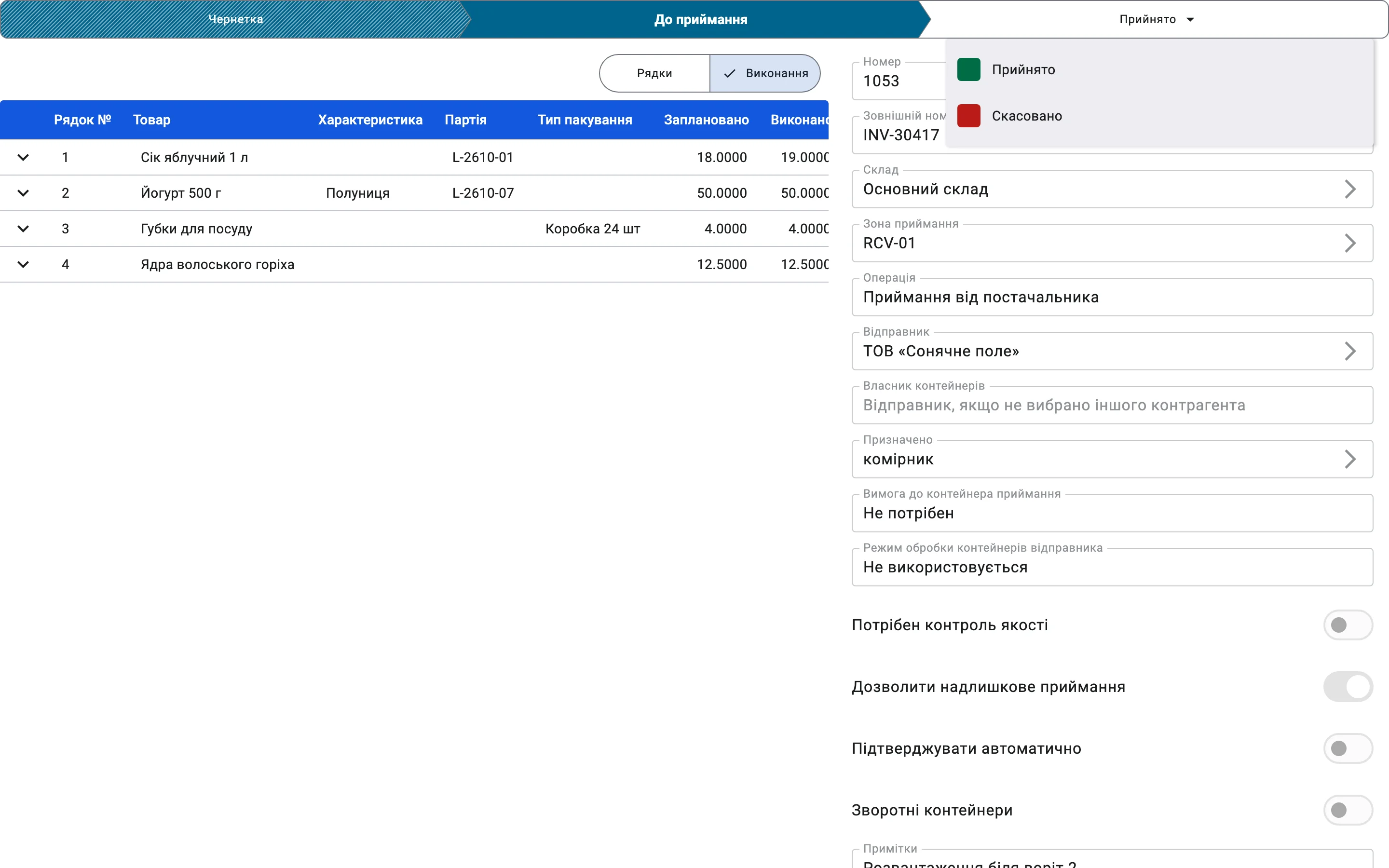Click the Ядра волоського горіха product cell

coord(218,264)
